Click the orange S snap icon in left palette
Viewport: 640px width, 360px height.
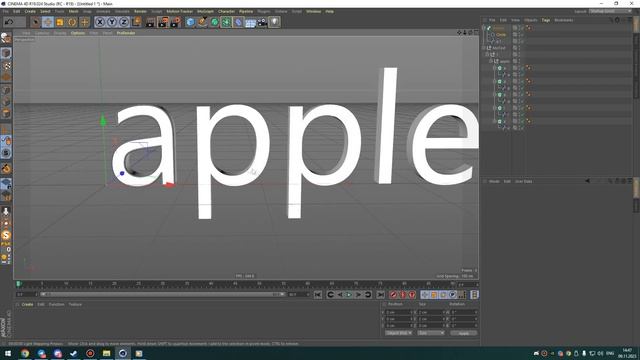[6, 235]
